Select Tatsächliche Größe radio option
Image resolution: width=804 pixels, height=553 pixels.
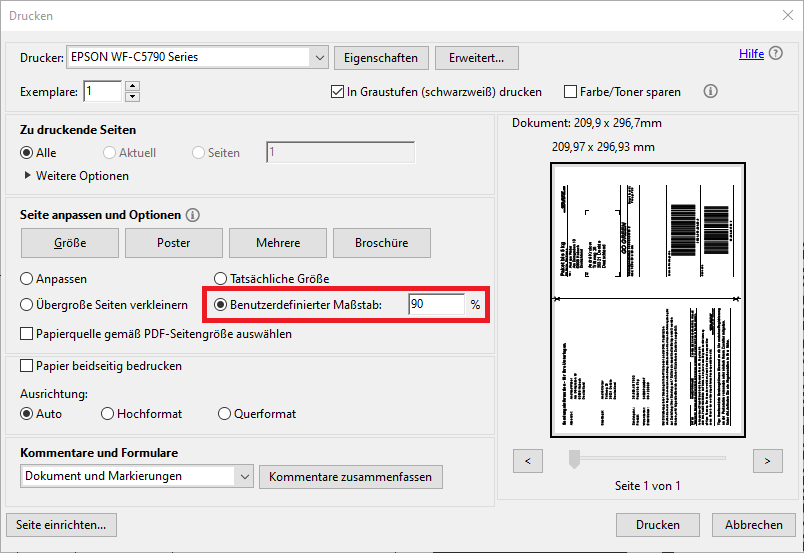point(221,279)
